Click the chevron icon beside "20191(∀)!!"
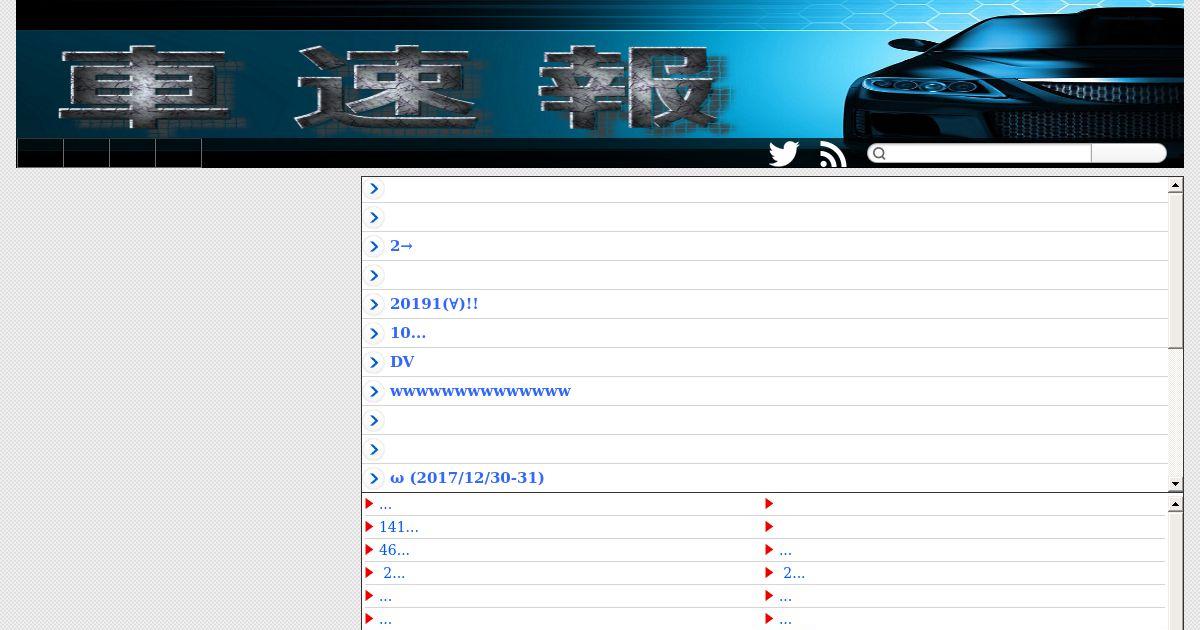 tap(374, 304)
